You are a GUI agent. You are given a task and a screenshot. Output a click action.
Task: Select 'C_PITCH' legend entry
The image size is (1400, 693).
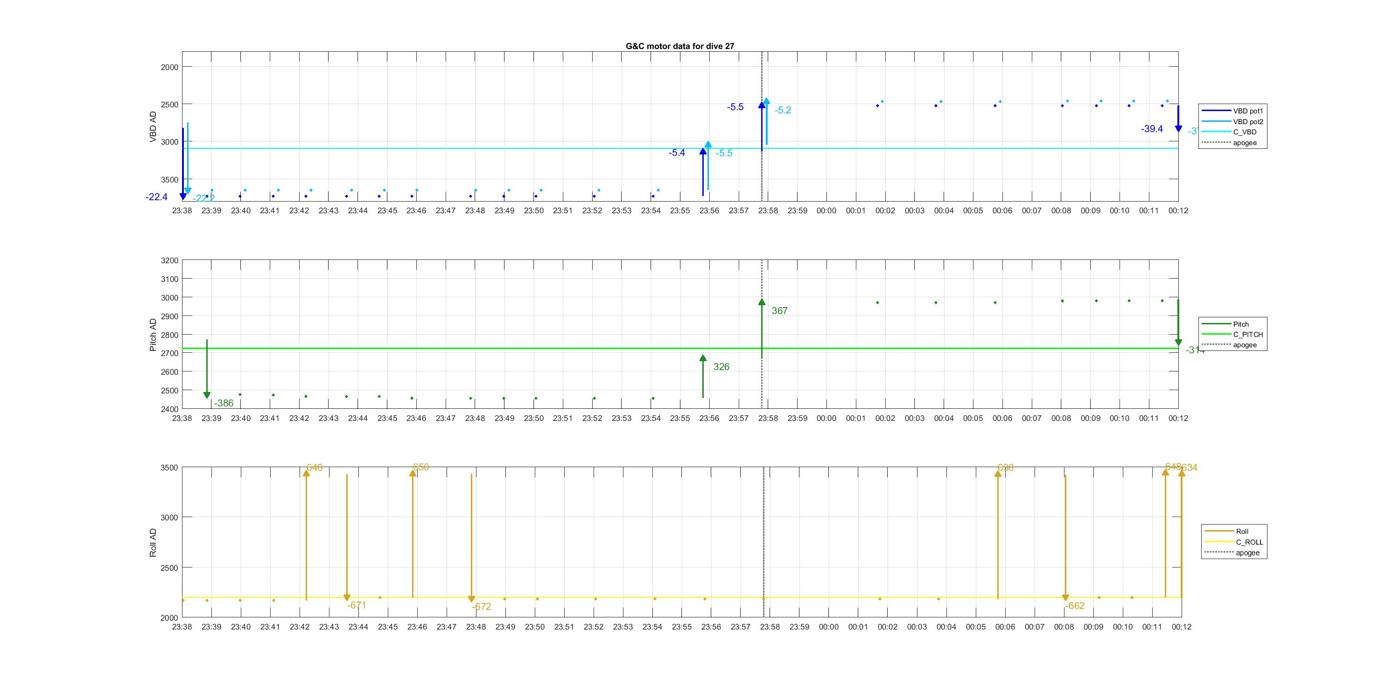(x=1234, y=334)
